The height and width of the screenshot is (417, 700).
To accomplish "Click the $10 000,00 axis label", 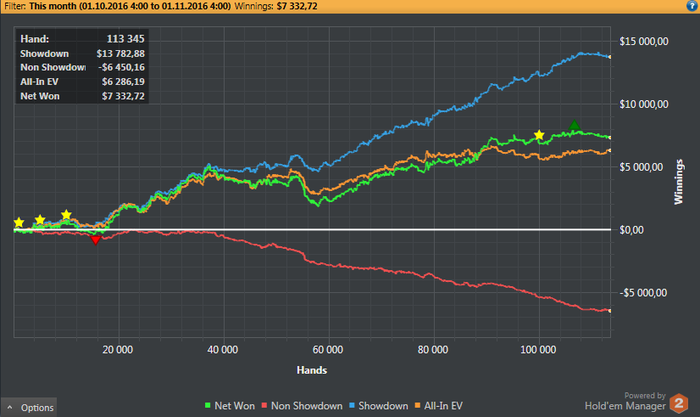I will (x=644, y=104).
